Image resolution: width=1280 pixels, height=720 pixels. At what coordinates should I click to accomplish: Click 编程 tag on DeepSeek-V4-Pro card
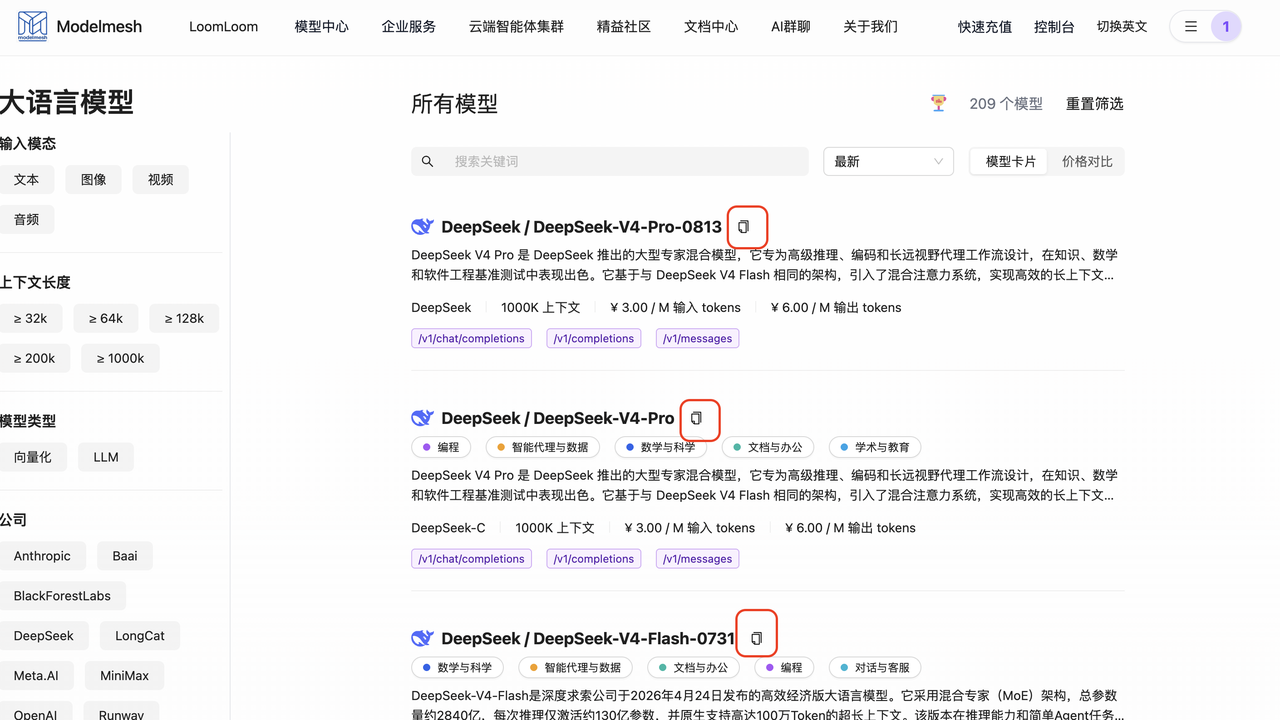point(441,447)
